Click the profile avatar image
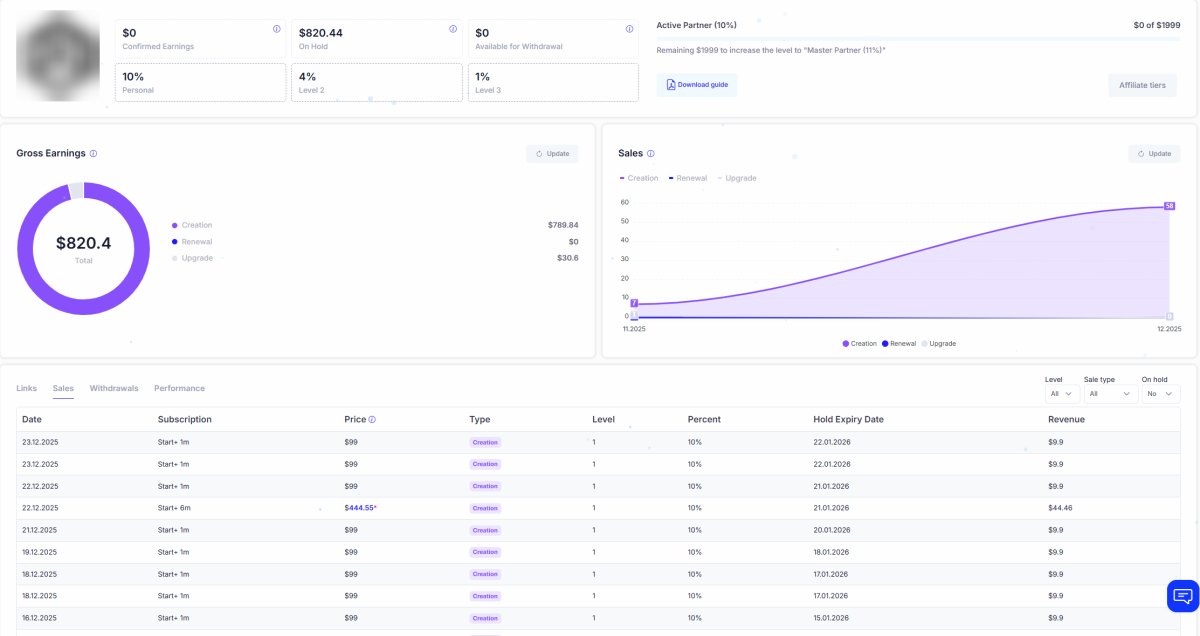The image size is (1200, 636). [57, 56]
